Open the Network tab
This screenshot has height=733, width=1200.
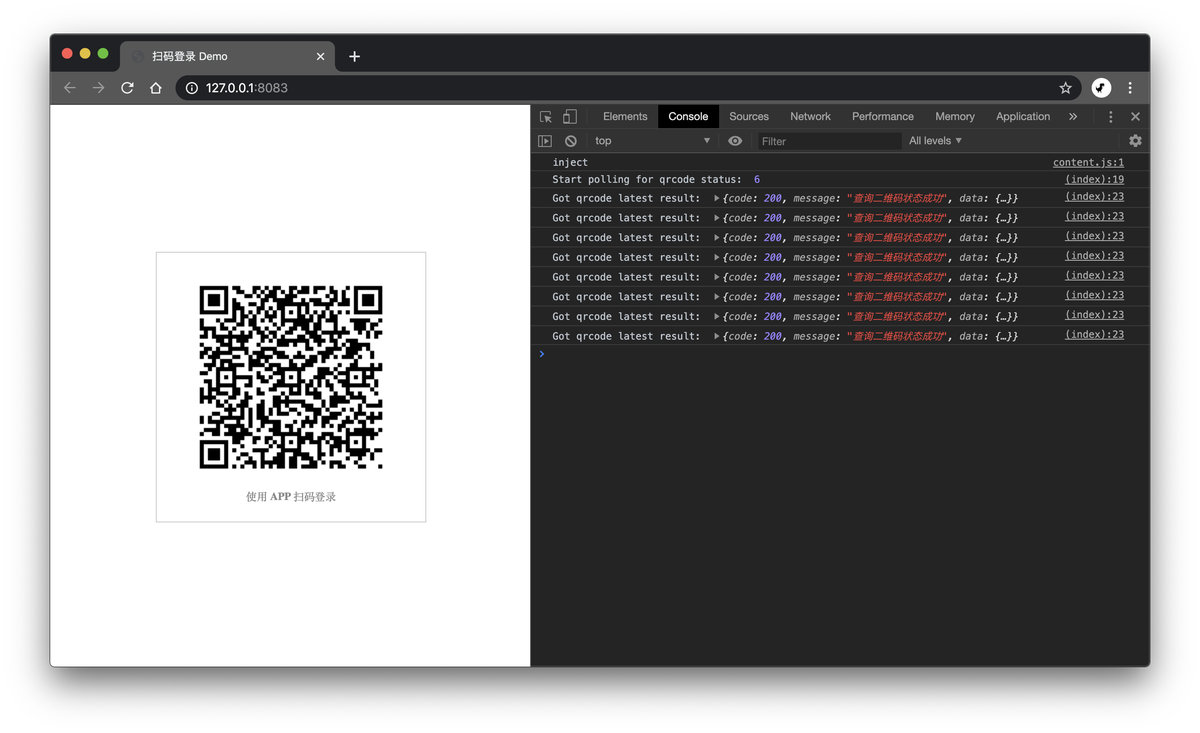tap(810, 117)
